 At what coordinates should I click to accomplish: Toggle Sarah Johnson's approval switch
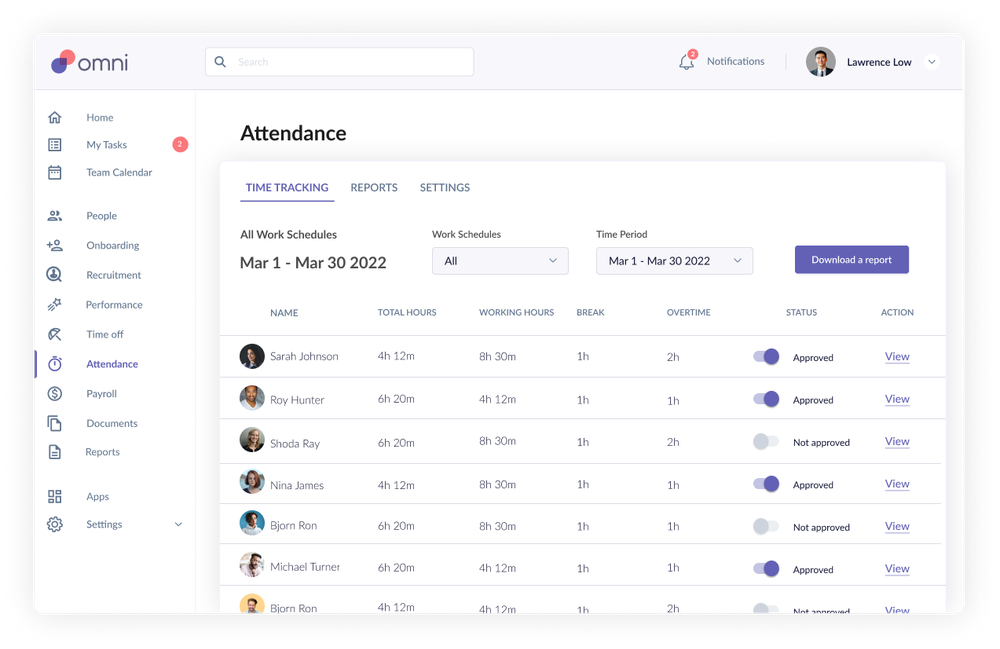pyautogui.click(x=766, y=356)
